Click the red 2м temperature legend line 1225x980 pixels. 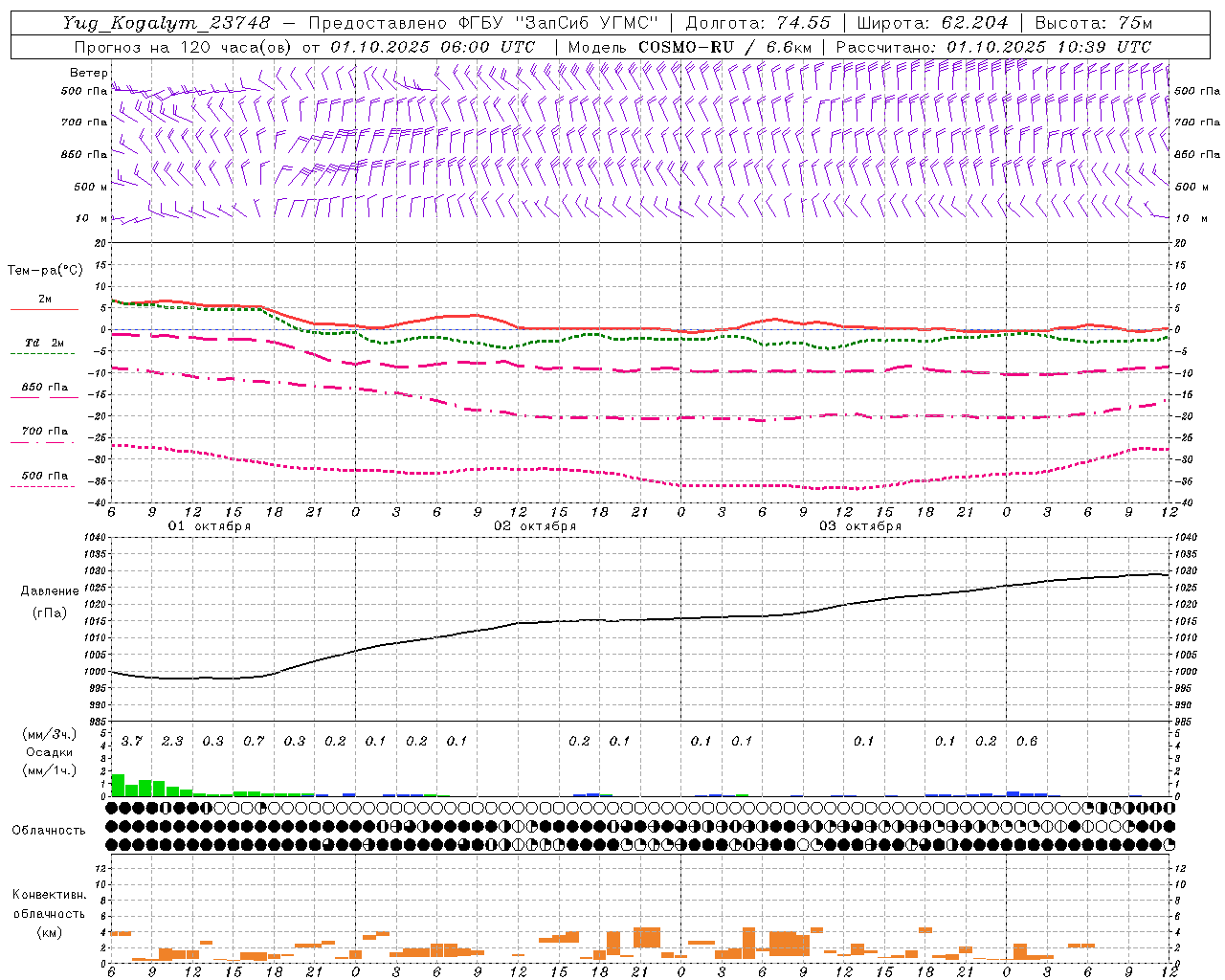point(44,309)
